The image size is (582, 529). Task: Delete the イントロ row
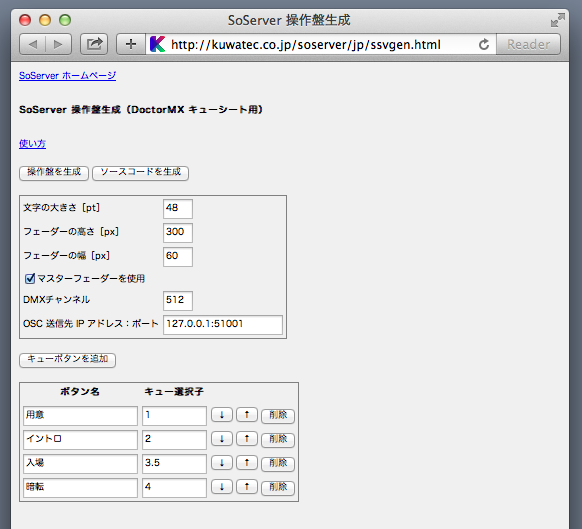tap(278, 440)
